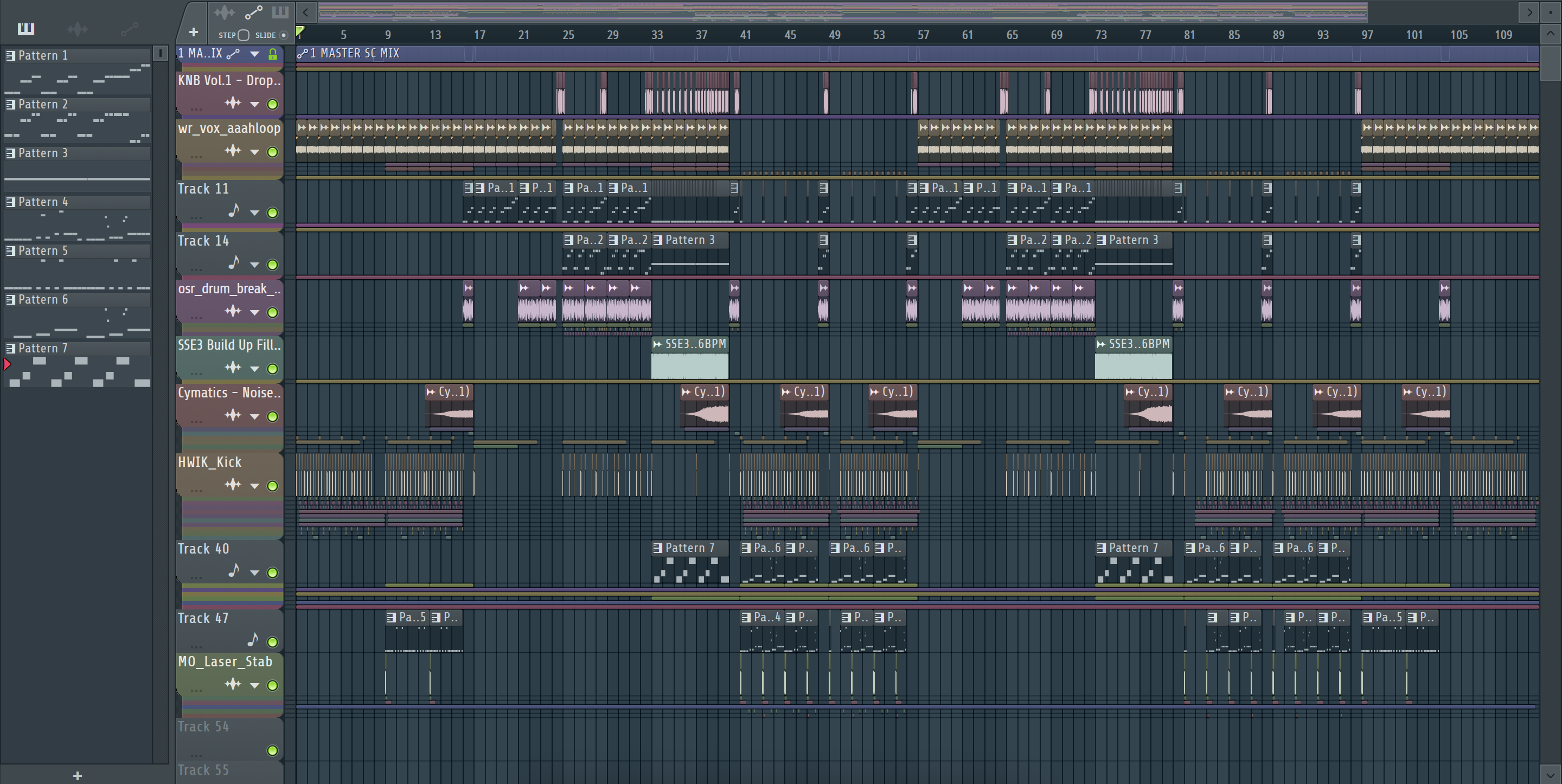The width and height of the screenshot is (1562, 784).
Task: Click the waveform icon on the KNB Vol.1 track
Action: (233, 103)
